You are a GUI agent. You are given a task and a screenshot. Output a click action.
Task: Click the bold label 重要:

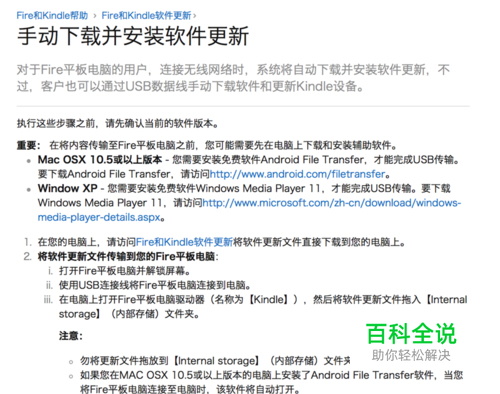coord(29,145)
